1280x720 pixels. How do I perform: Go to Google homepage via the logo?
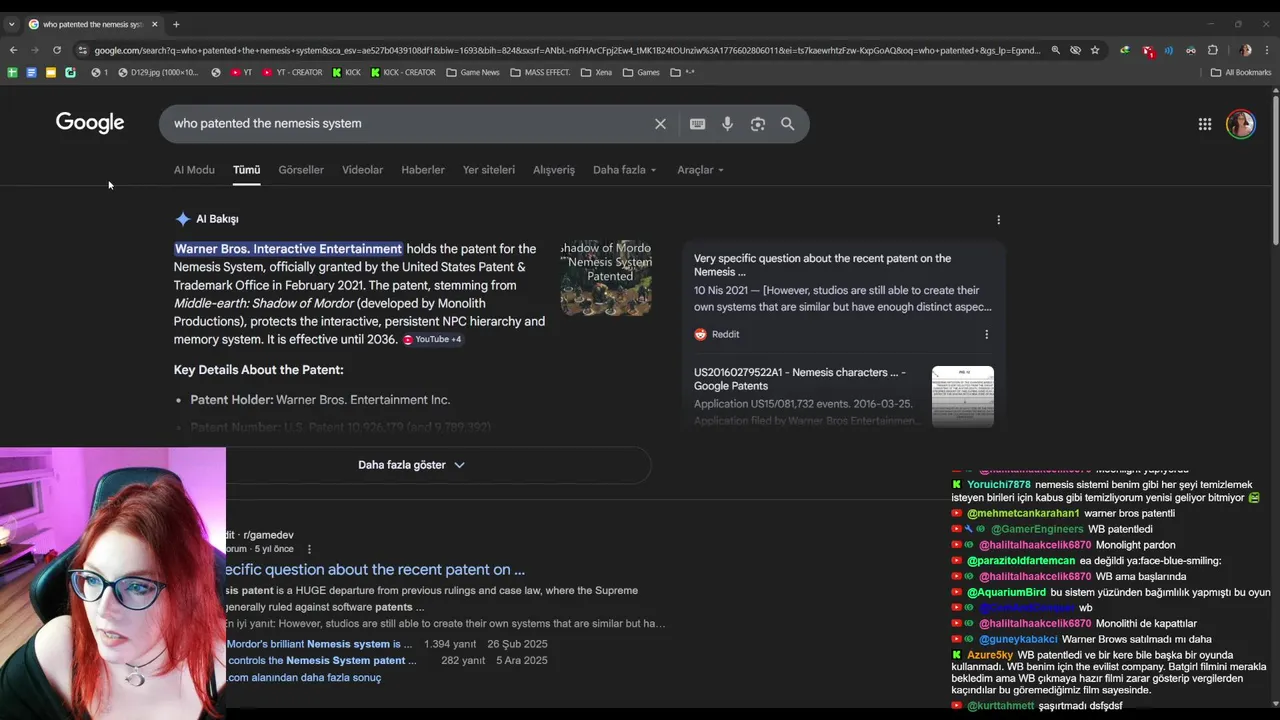[x=90, y=123]
